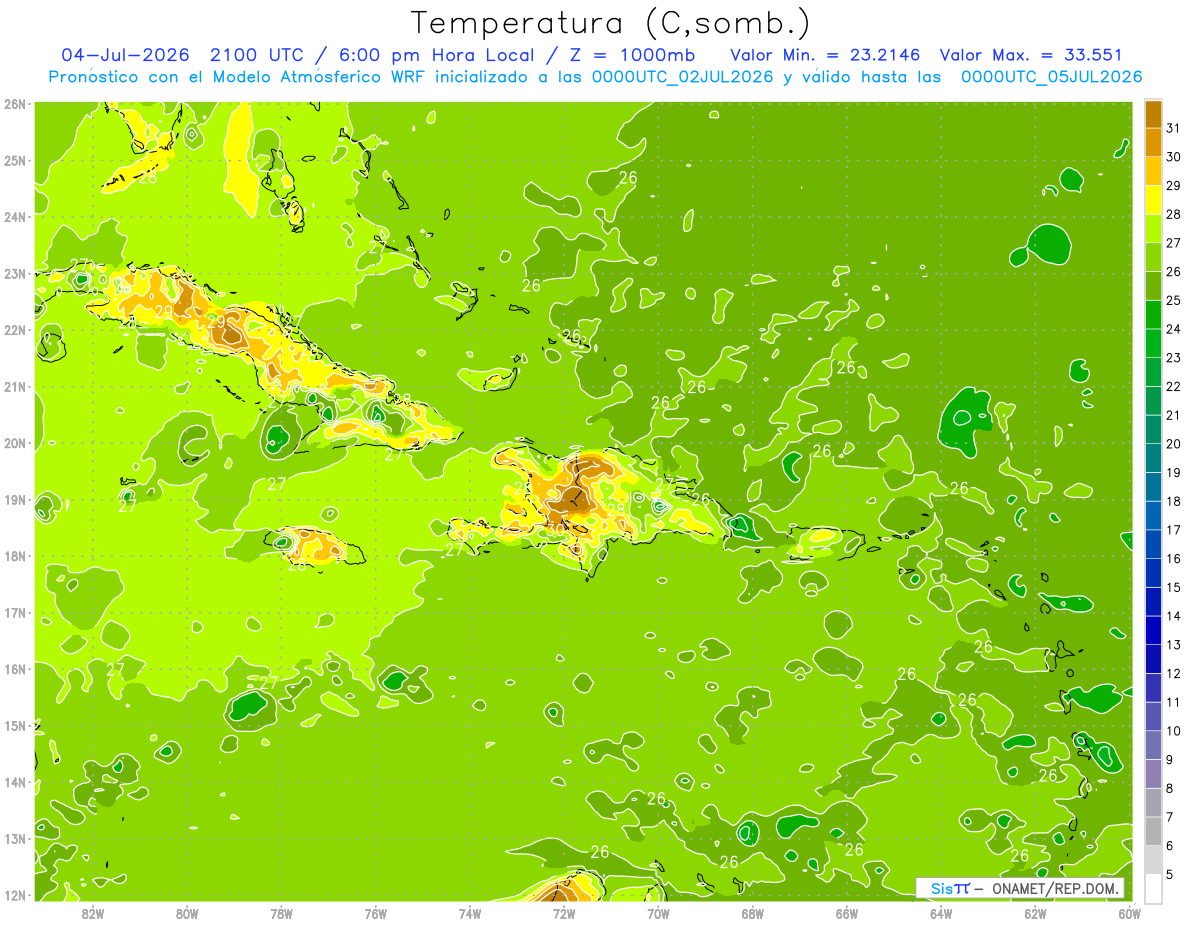The width and height of the screenshot is (1200, 927).
Task: Click the 26N latitude axis label
Action: 16,104
